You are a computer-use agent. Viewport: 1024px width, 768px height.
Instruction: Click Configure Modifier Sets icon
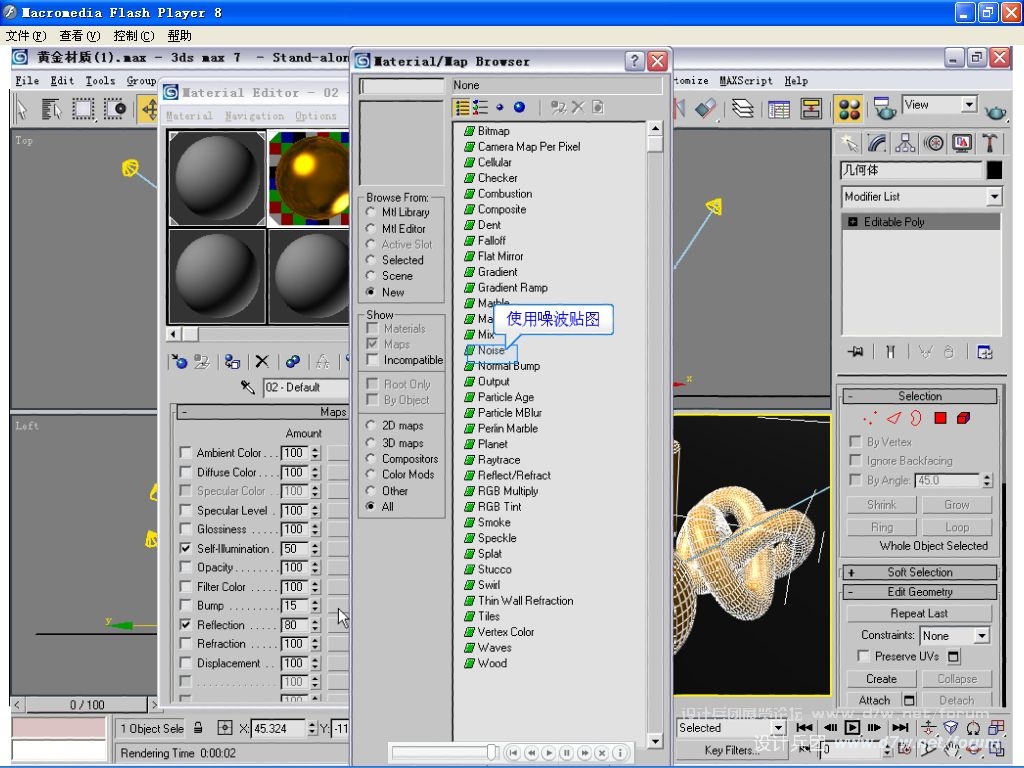point(984,352)
